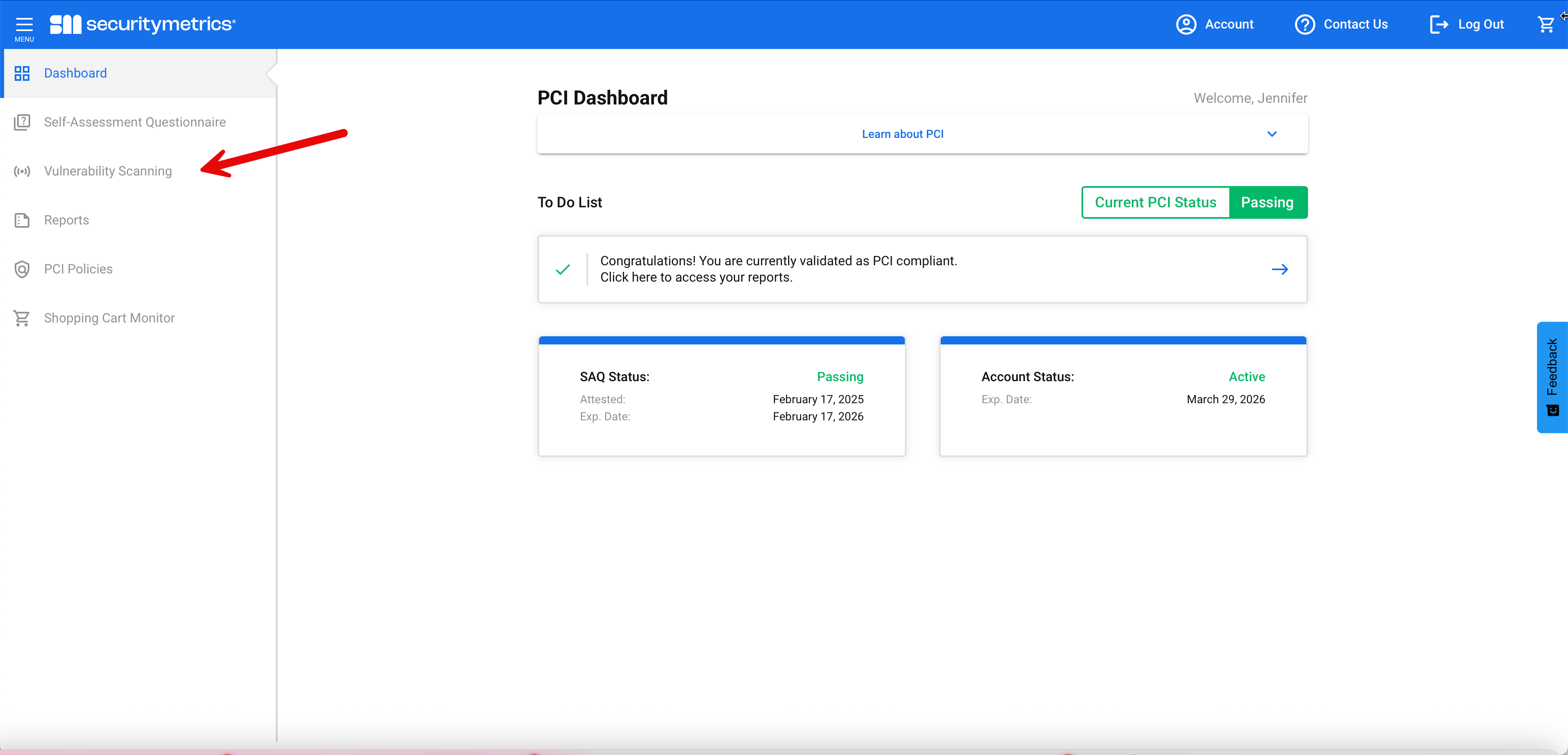Open the Learn about PCI panel link
The width and height of the screenshot is (1568, 755).
pyautogui.click(x=902, y=134)
